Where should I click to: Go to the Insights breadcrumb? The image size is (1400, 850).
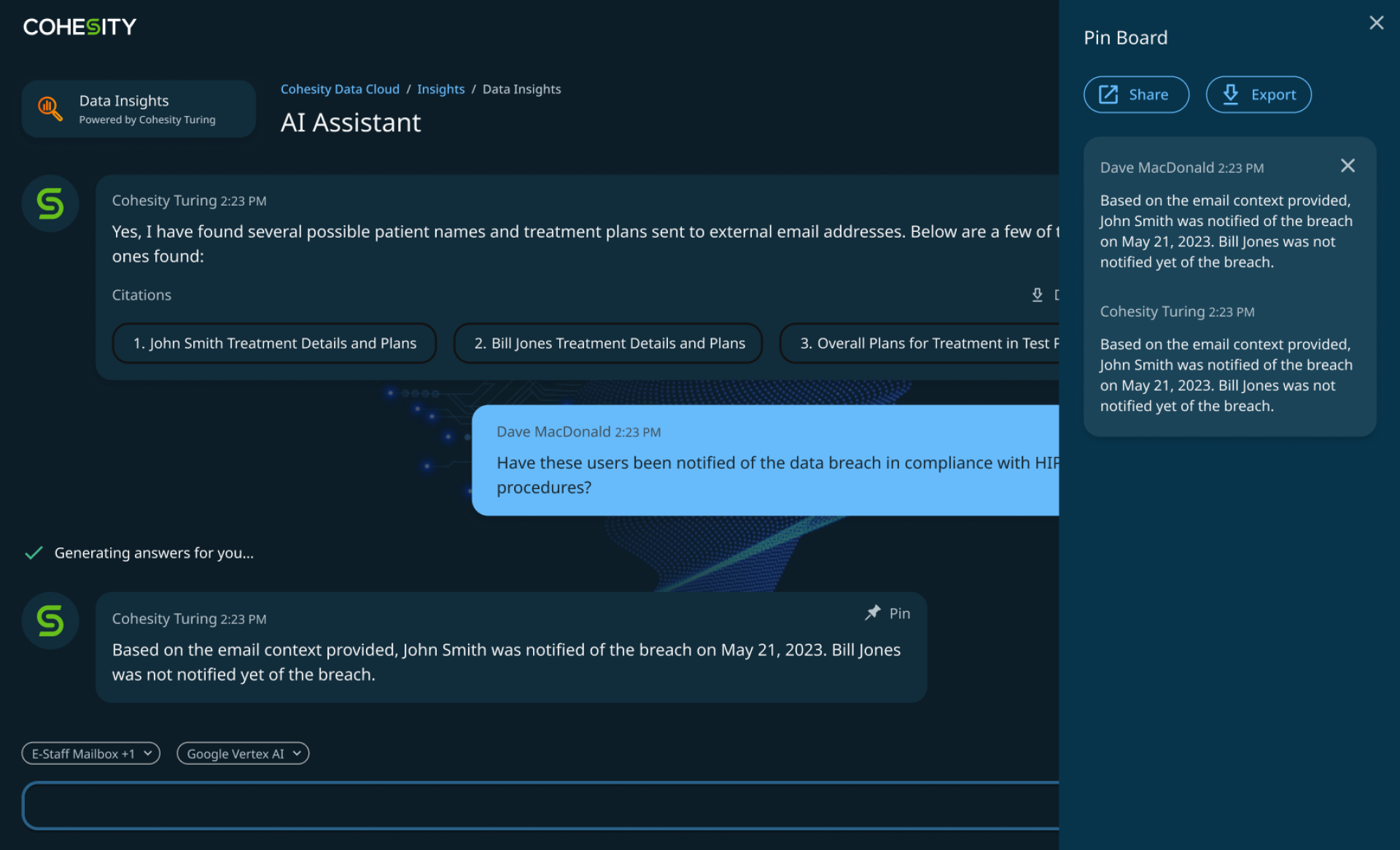[x=440, y=89]
